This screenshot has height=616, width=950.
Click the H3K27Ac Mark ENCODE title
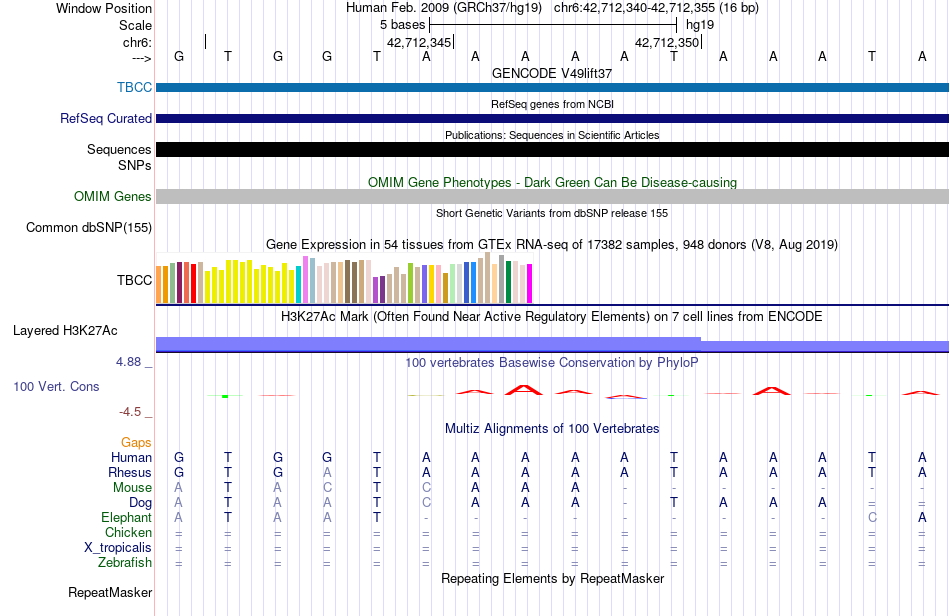pos(552,316)
